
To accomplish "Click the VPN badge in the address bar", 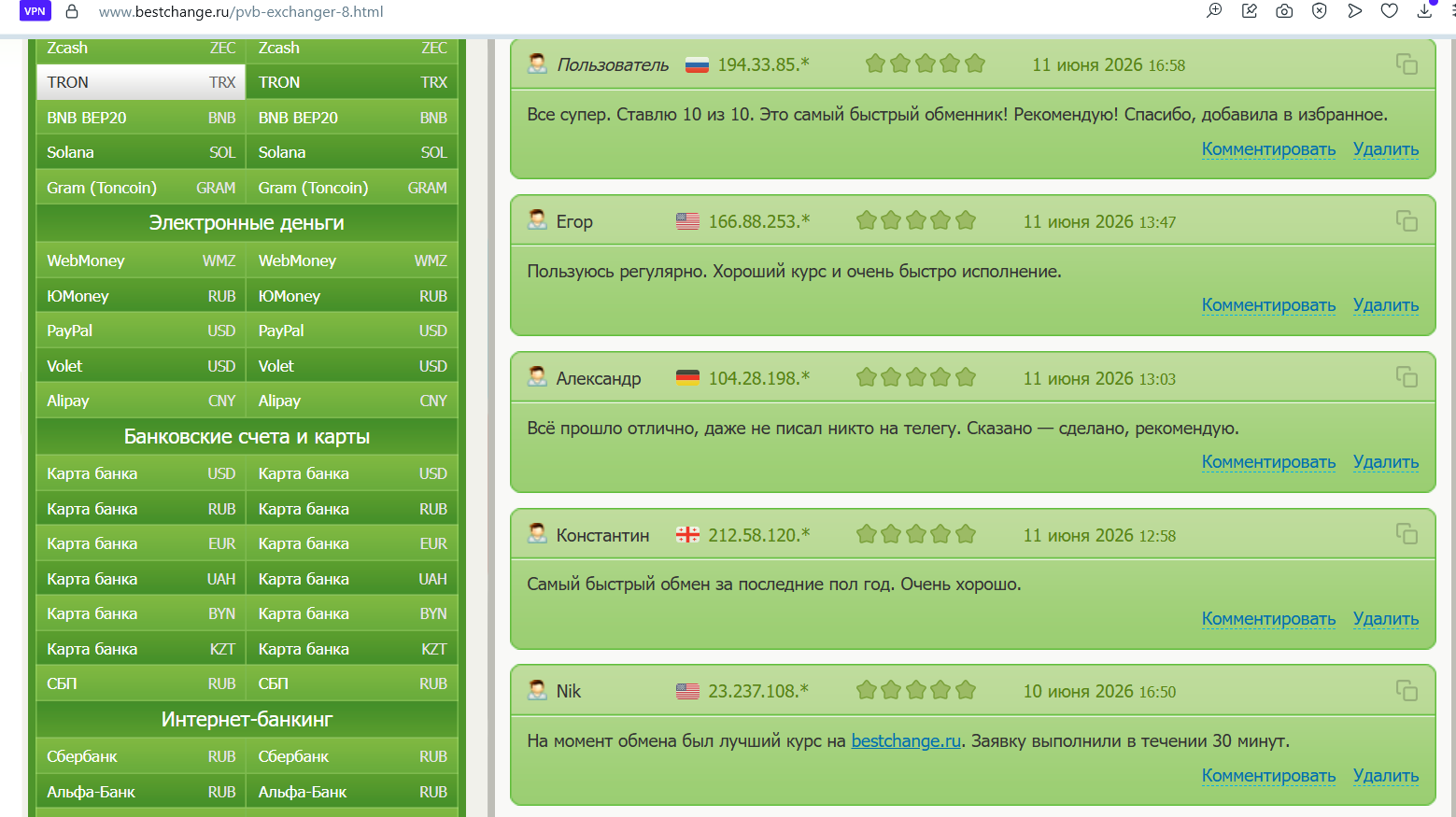I will (35, 11).
